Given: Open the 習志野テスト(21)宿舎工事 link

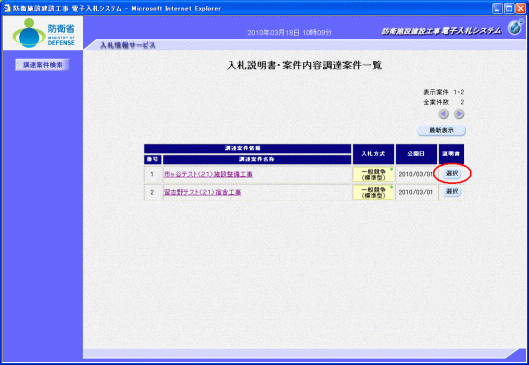Looking at the screenshot, I should [202, 192].
